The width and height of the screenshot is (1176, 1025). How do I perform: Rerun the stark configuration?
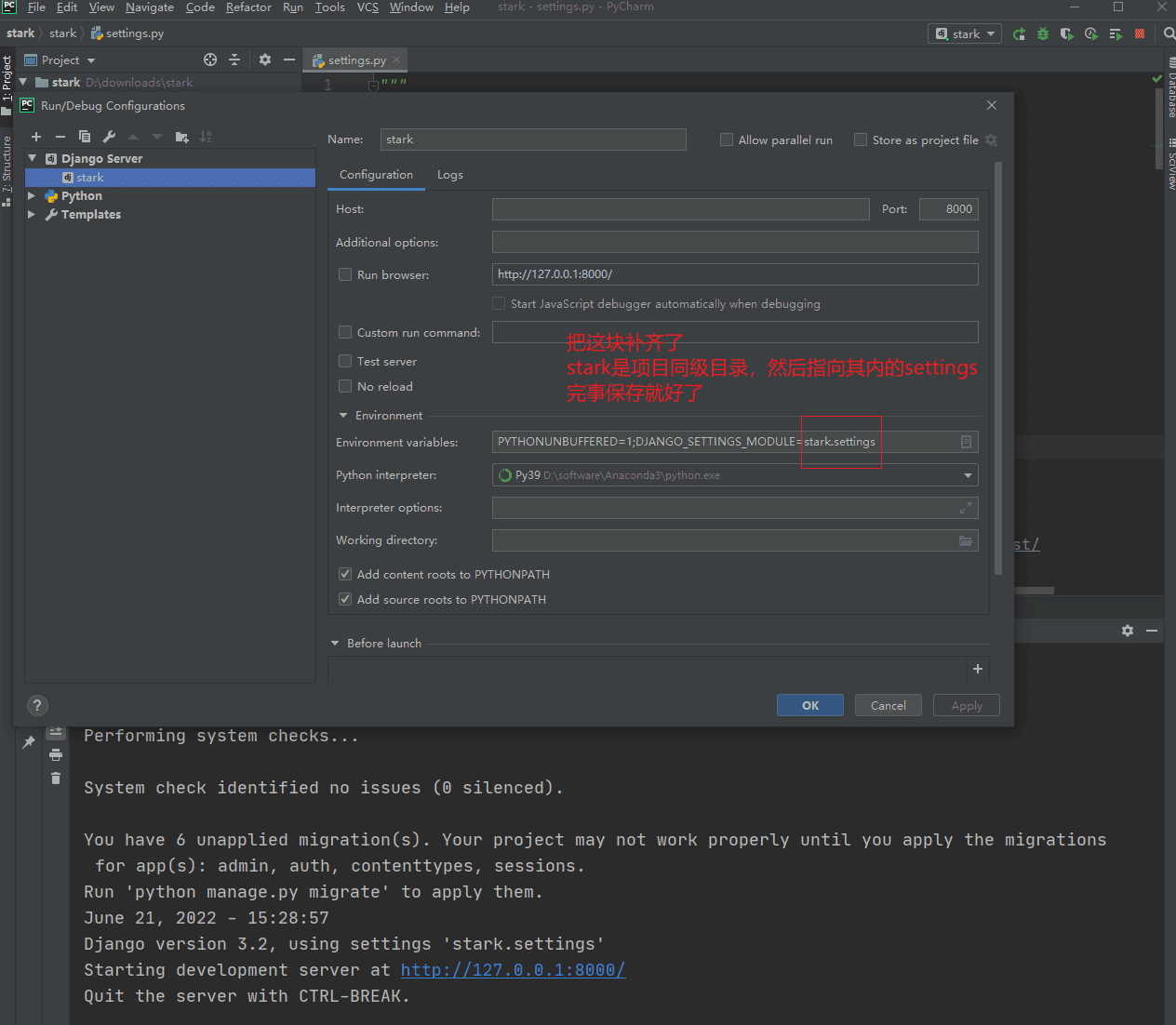[1019, 33]
